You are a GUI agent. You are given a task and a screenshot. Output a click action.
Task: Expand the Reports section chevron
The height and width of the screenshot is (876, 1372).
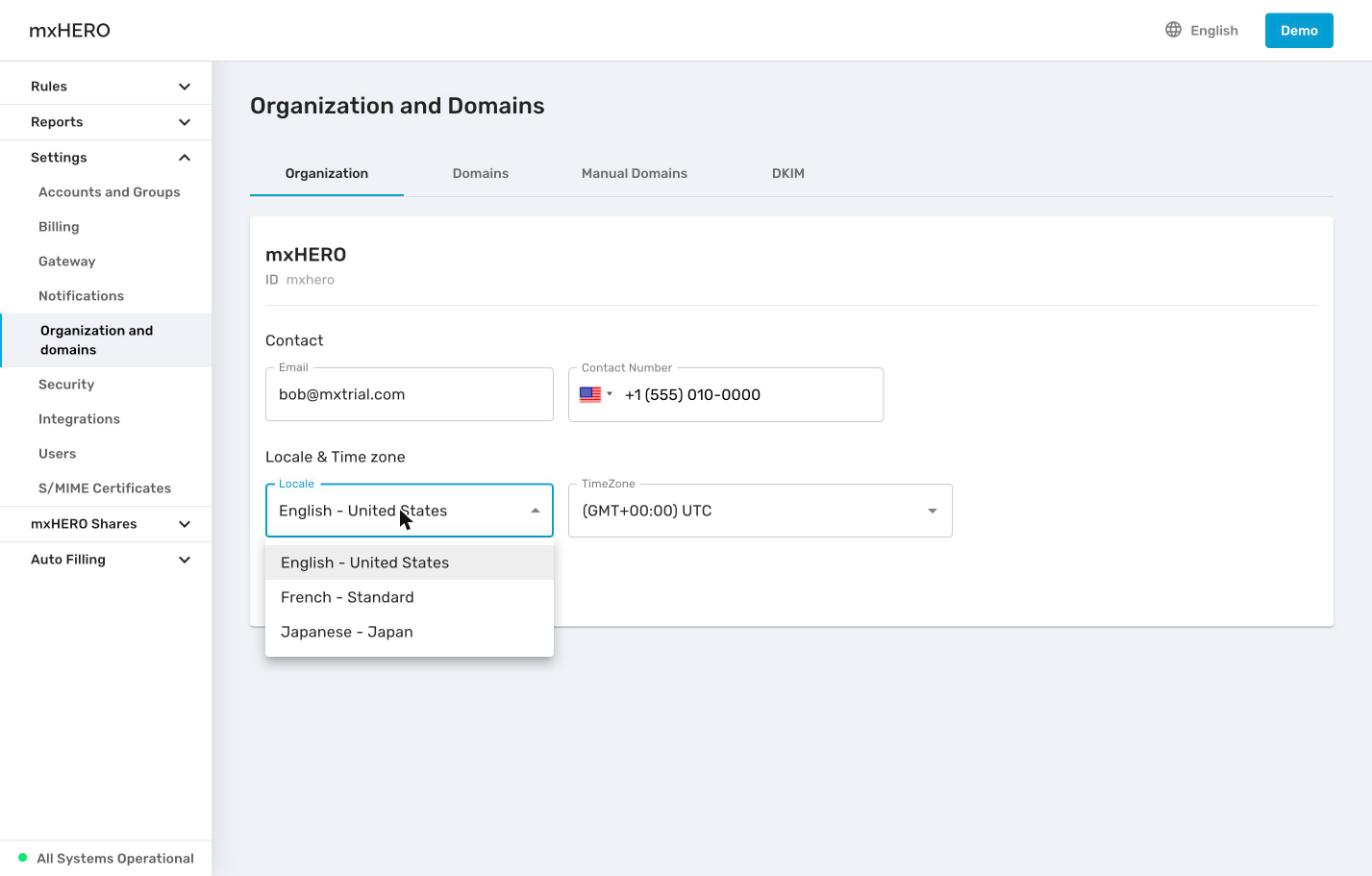click(184, 122)
